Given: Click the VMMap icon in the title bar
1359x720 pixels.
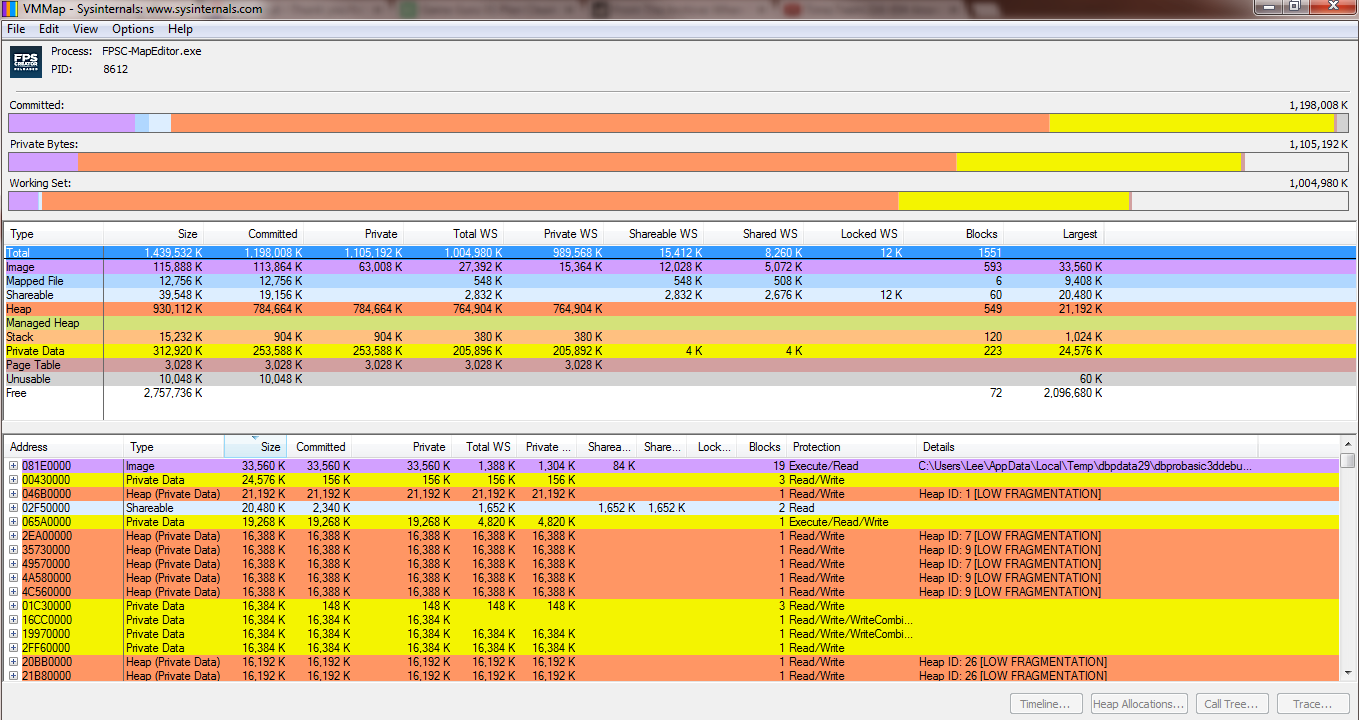Looking at the screenshot, I should [11, 9].
